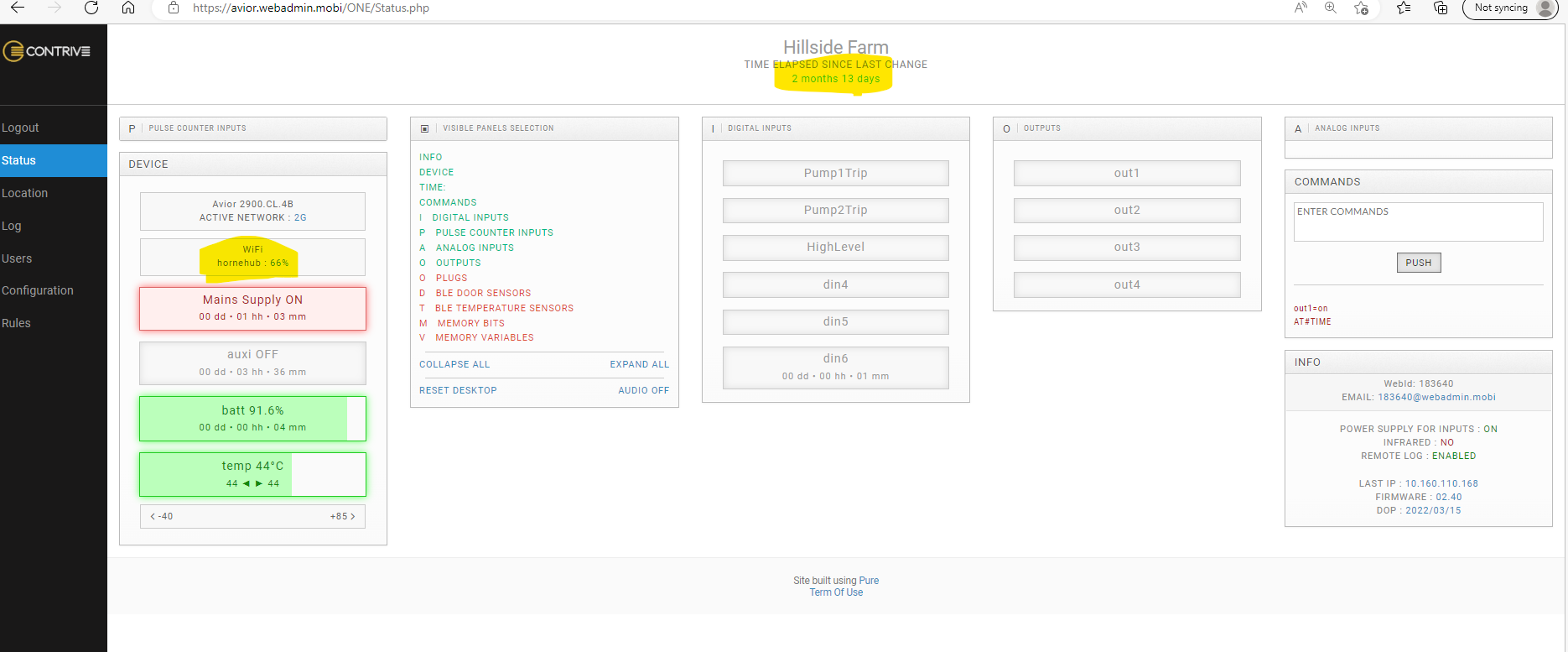
Task: Click the add to favorites star icon
Action: [x=1361, y=8]
